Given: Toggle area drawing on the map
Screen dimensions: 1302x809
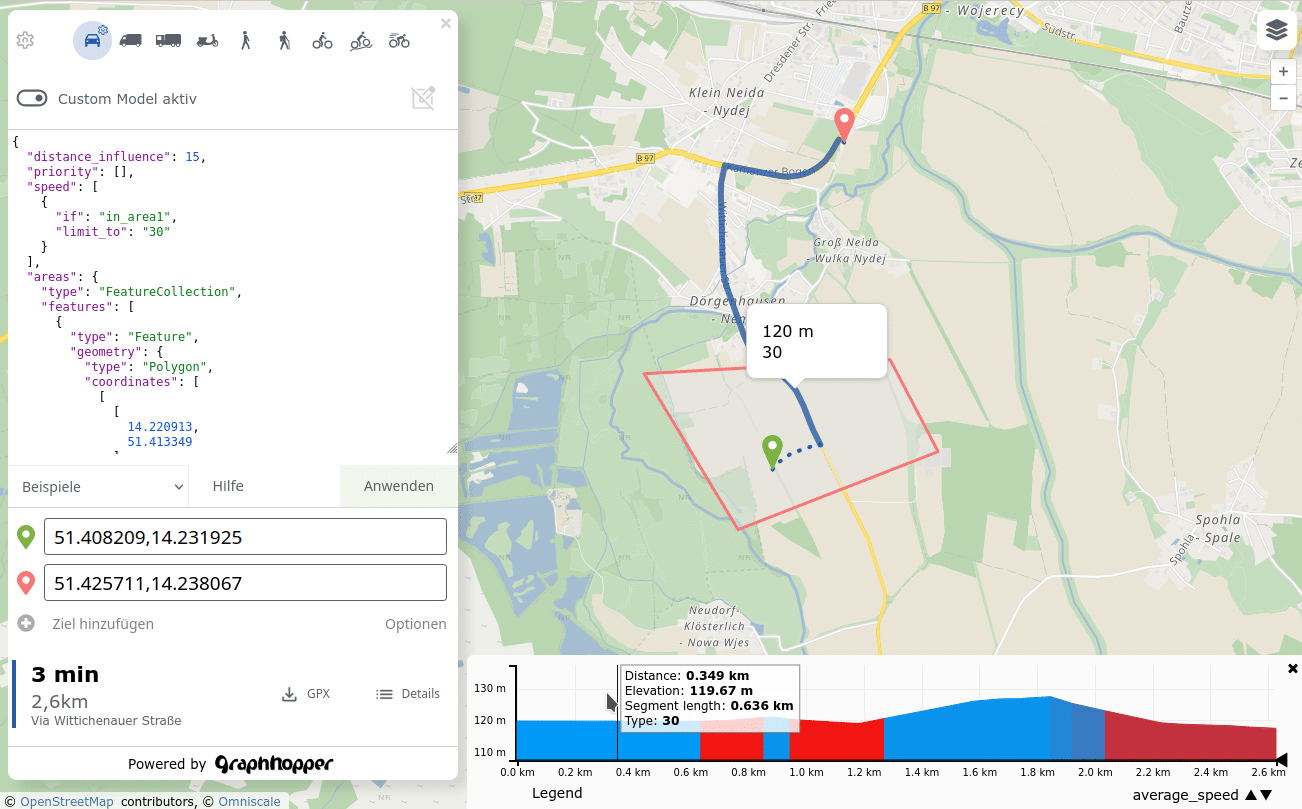Looking at the screenshot, I should 423,98.
